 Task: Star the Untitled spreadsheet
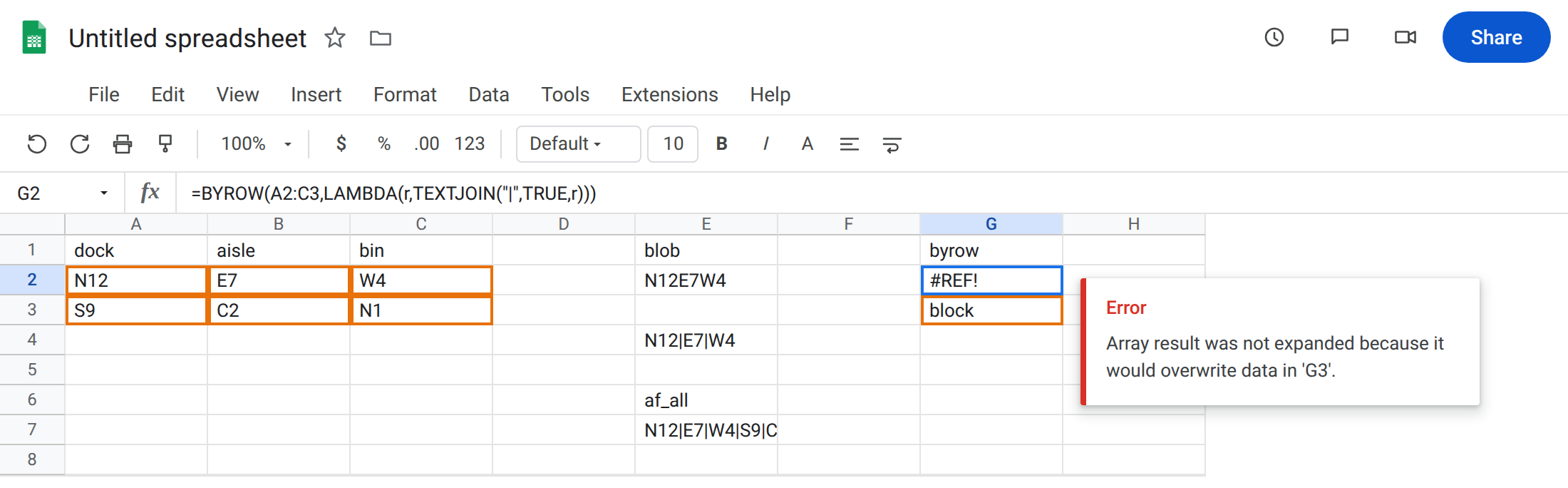point(334,37)
